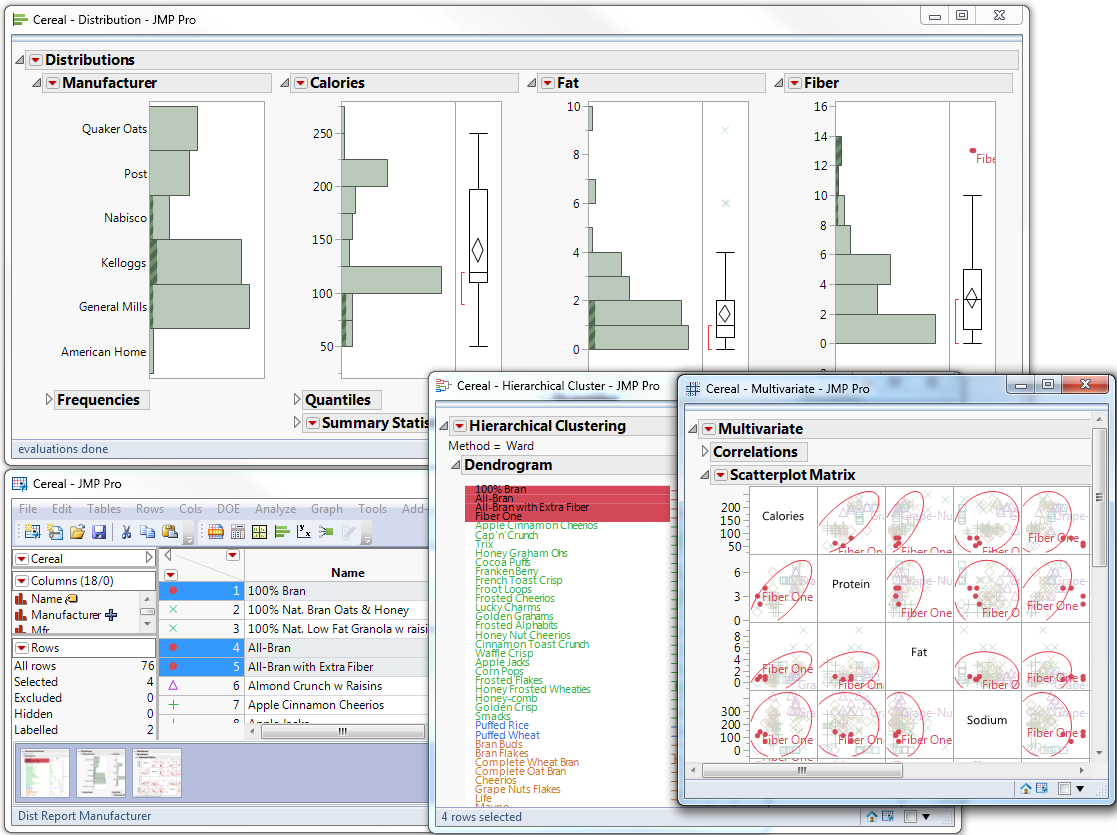Toggle checkbox in Multivariate window status bar
The width and height of the screenshot is (1117, 835).
pyautogui.click(x=1065, y=788)
